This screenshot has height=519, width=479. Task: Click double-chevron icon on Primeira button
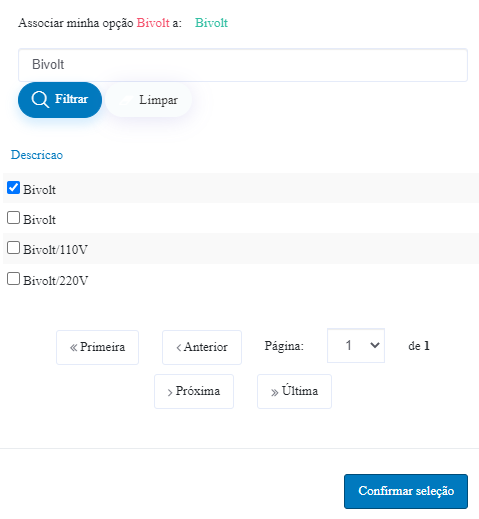(73, 348)
